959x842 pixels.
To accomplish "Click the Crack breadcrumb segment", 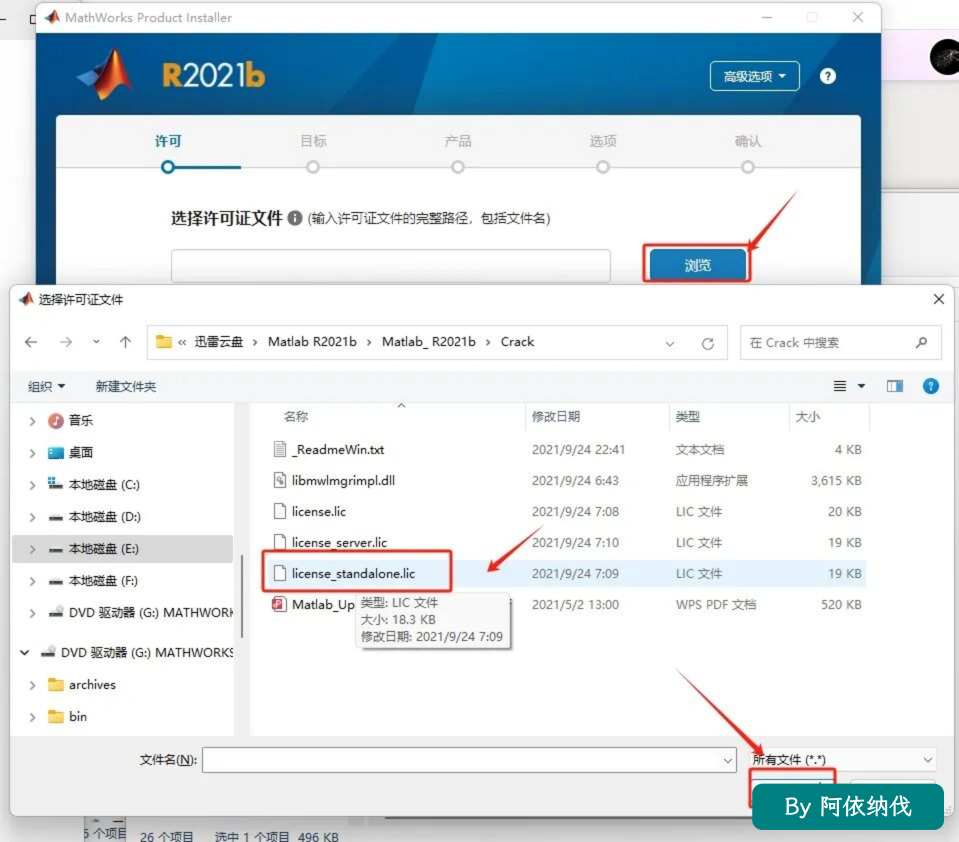I will (517, 342).
